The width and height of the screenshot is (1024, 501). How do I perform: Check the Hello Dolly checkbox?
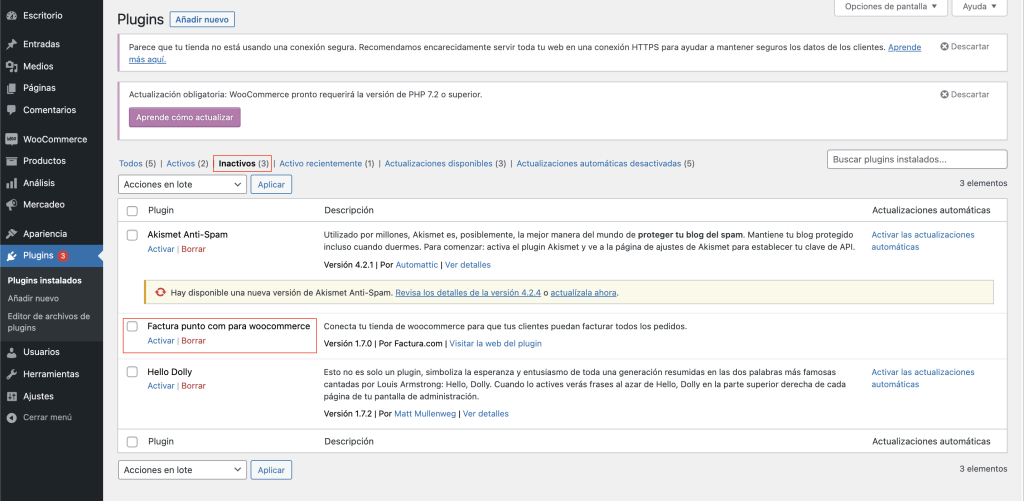tap(132, 372)
